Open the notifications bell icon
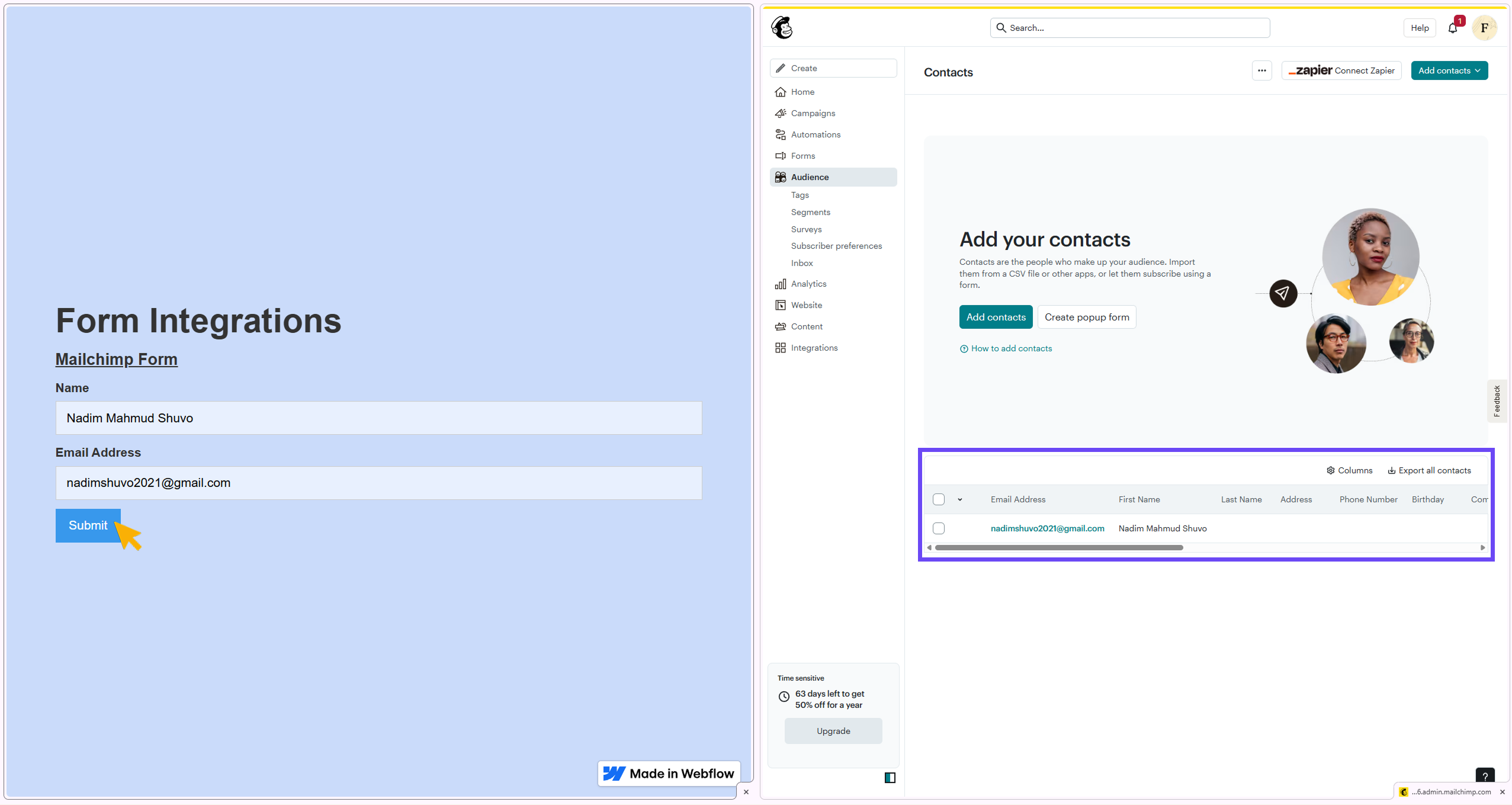Screen dimensions: 1512x805 click(x=1452, y=28)
